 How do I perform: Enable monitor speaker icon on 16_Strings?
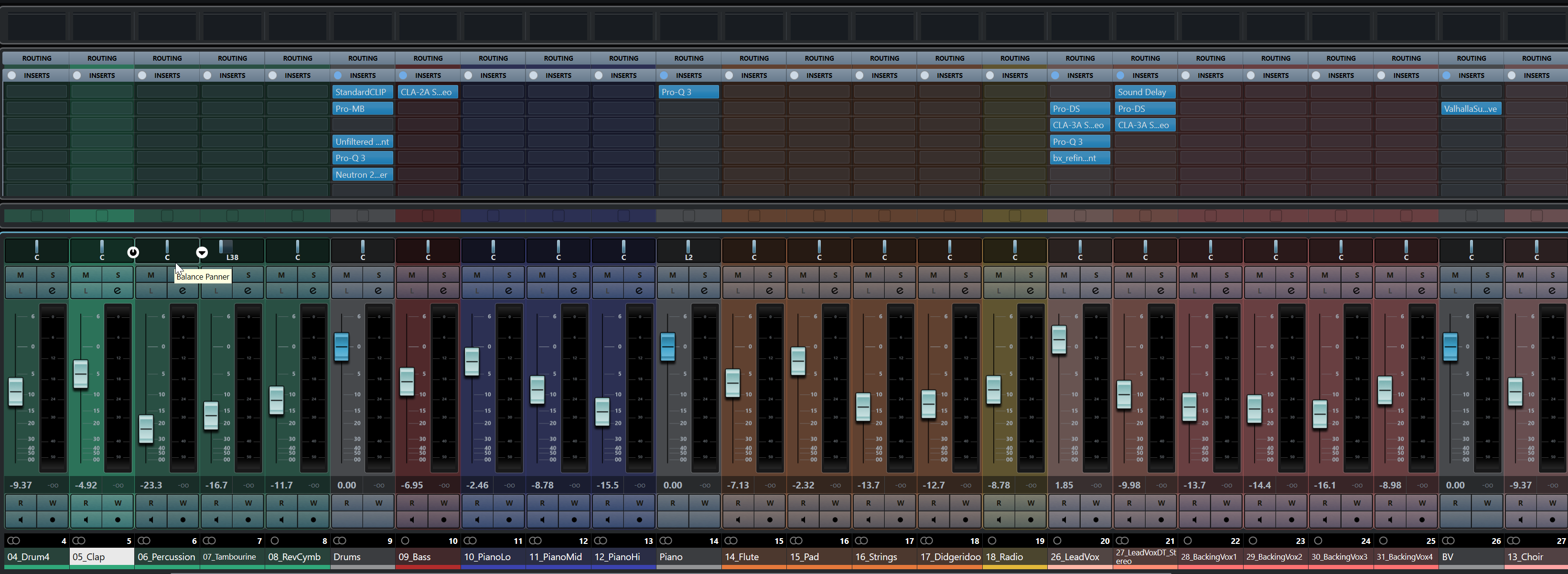tap(869, 520)
